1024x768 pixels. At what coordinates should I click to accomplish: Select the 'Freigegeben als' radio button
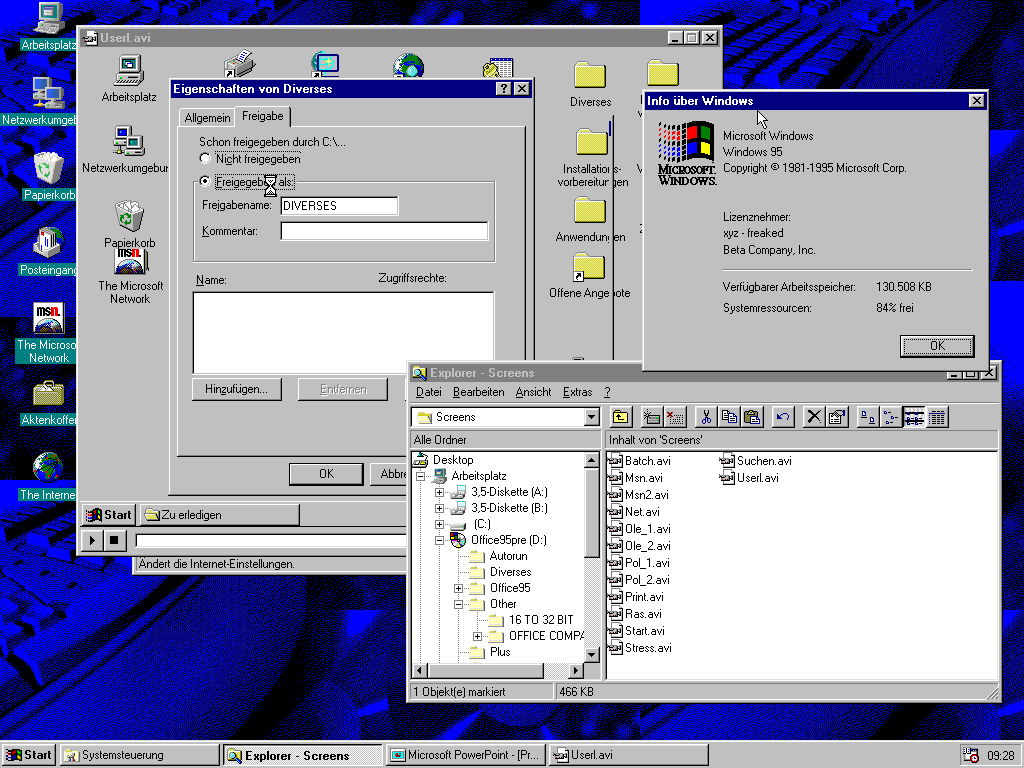(x=205, y=182)
